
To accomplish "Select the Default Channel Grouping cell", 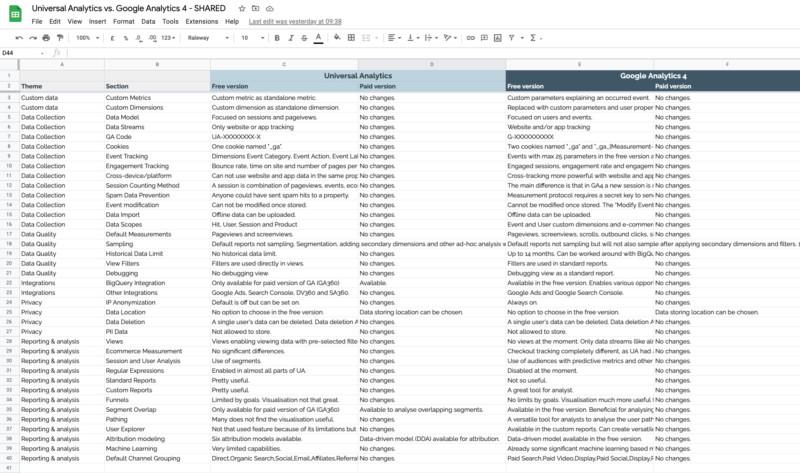I will 157,458.
